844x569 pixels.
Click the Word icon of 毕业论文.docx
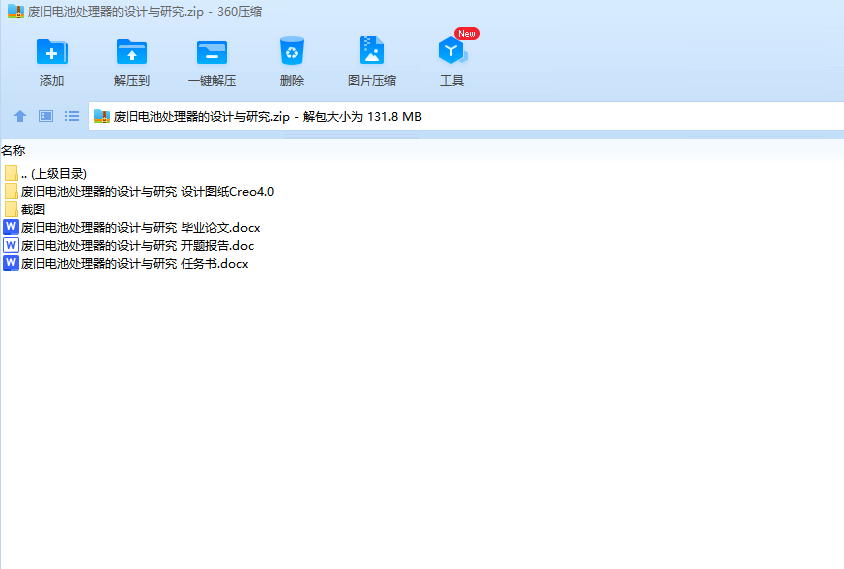tap(11, 227)
